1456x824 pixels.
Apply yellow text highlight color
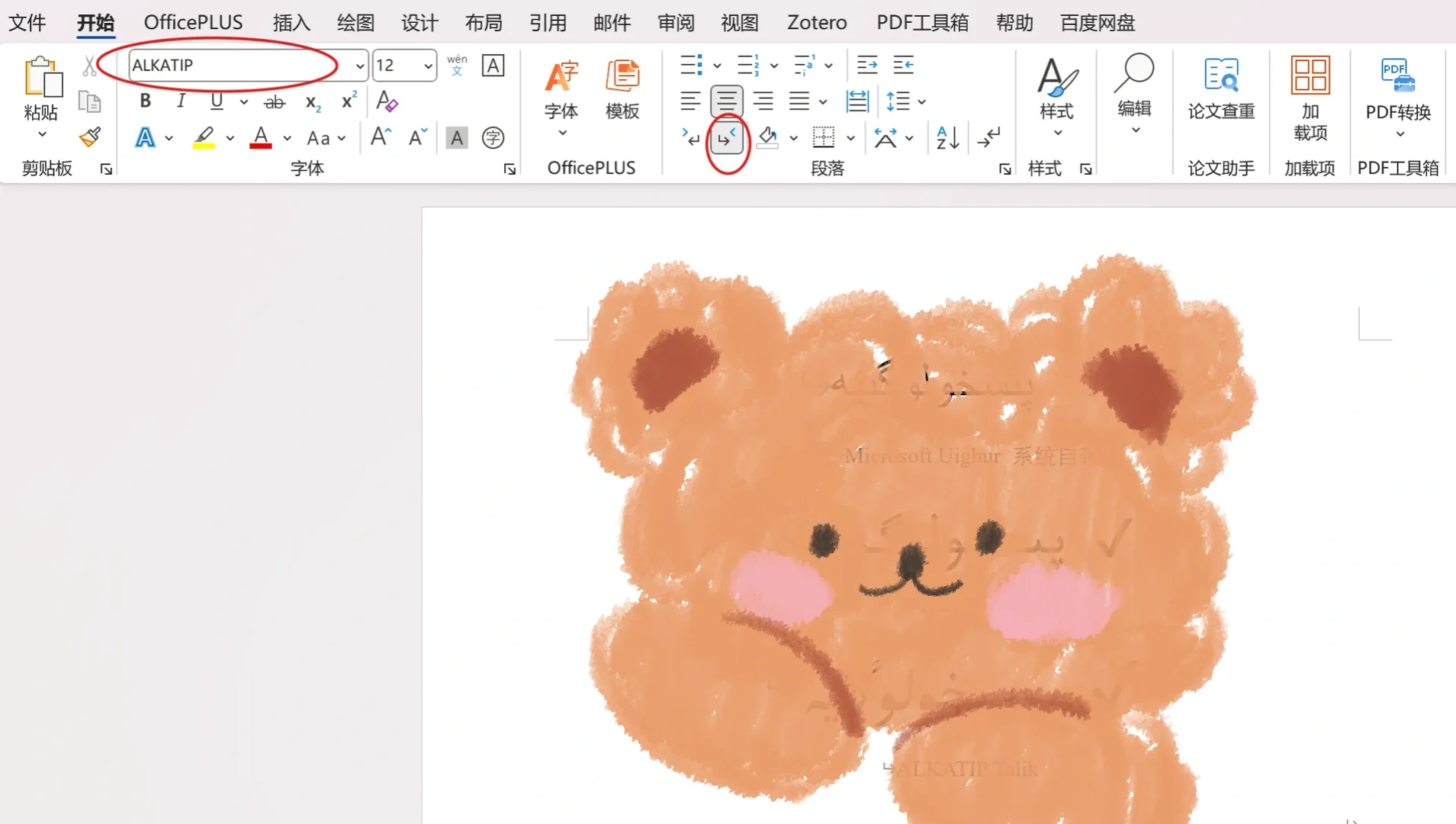(204, 138)
